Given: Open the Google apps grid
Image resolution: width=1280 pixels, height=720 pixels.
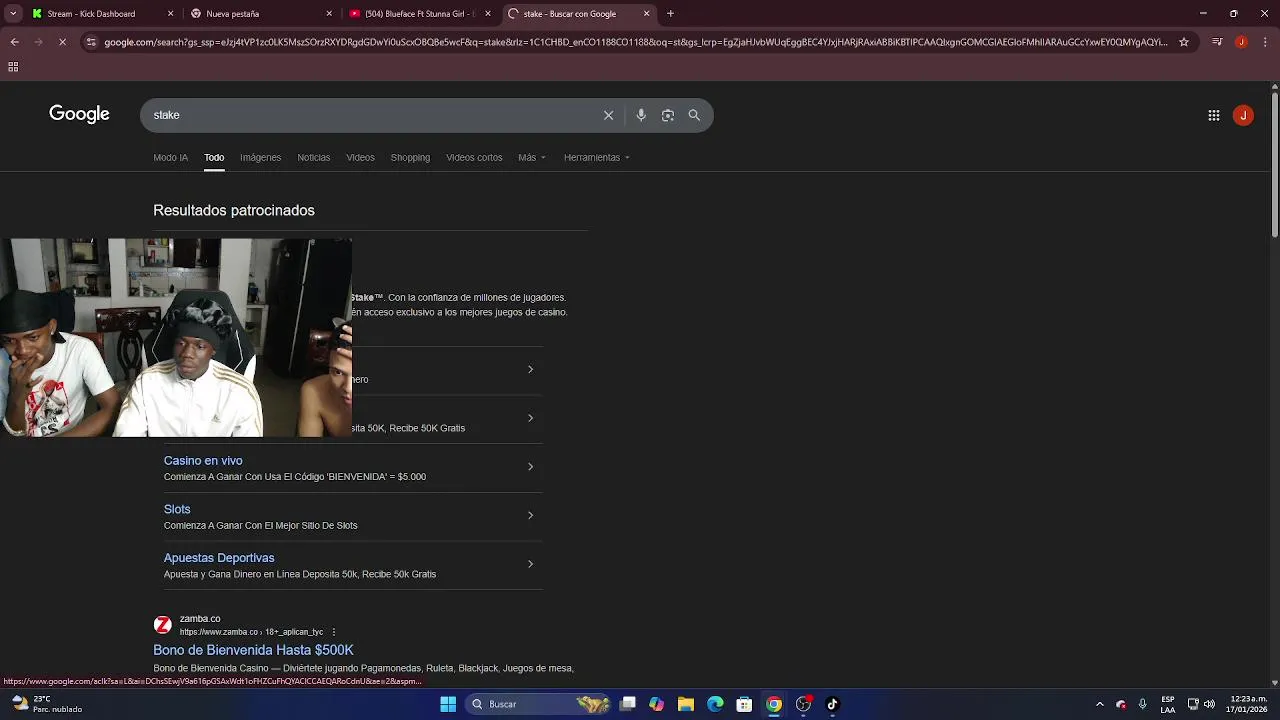Looking at the screenshot, I should (1213, 115).
